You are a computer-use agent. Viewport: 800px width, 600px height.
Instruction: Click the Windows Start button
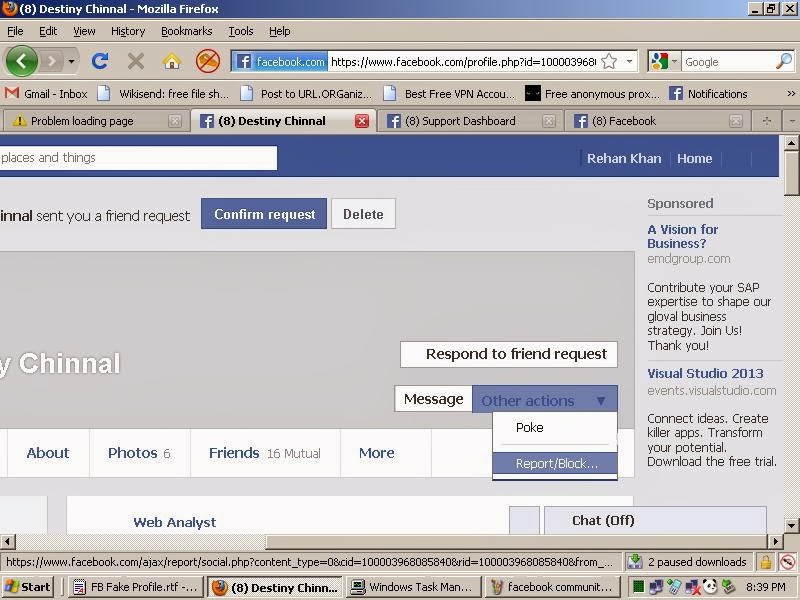click(28, 587)
